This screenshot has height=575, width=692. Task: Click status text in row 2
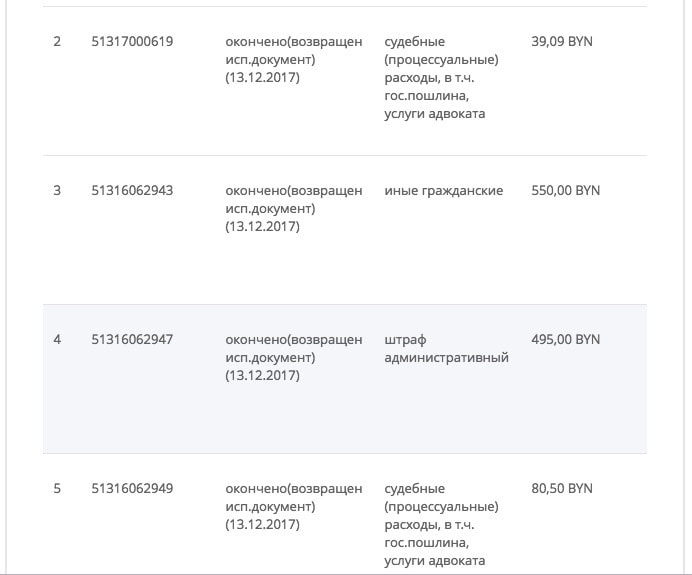click(x=294, y=60)
